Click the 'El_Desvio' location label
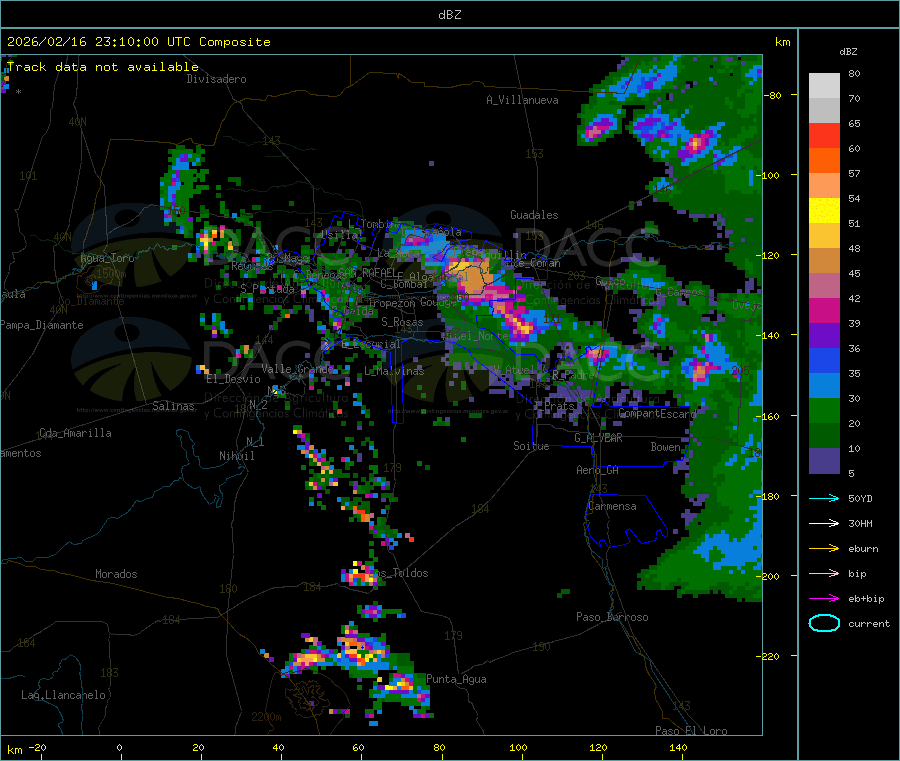Image resolution: width=900 pixels, height=761 pixels. coord(233,379)
